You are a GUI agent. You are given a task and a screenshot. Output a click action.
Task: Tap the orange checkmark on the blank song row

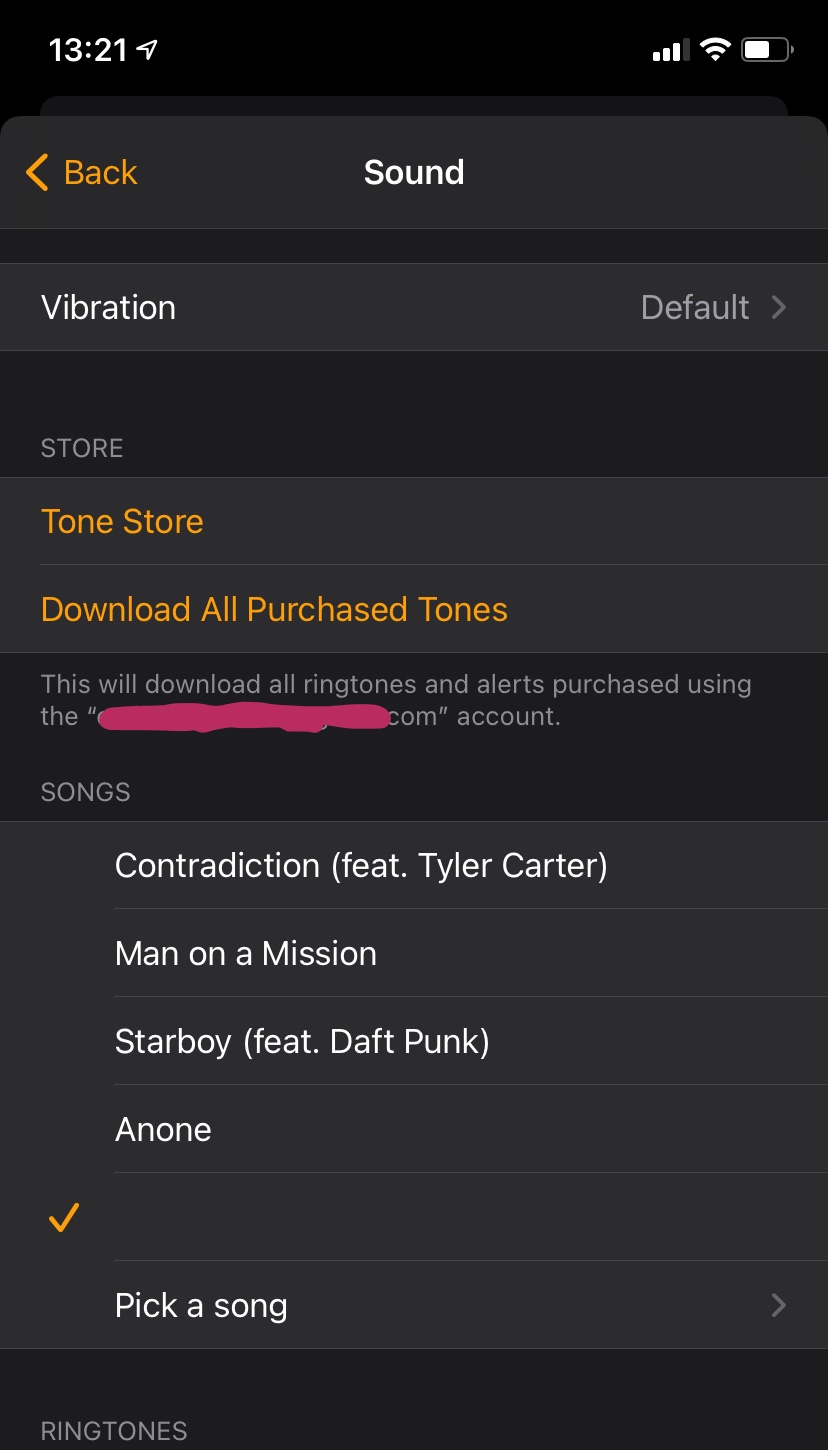click(63, 1217)
